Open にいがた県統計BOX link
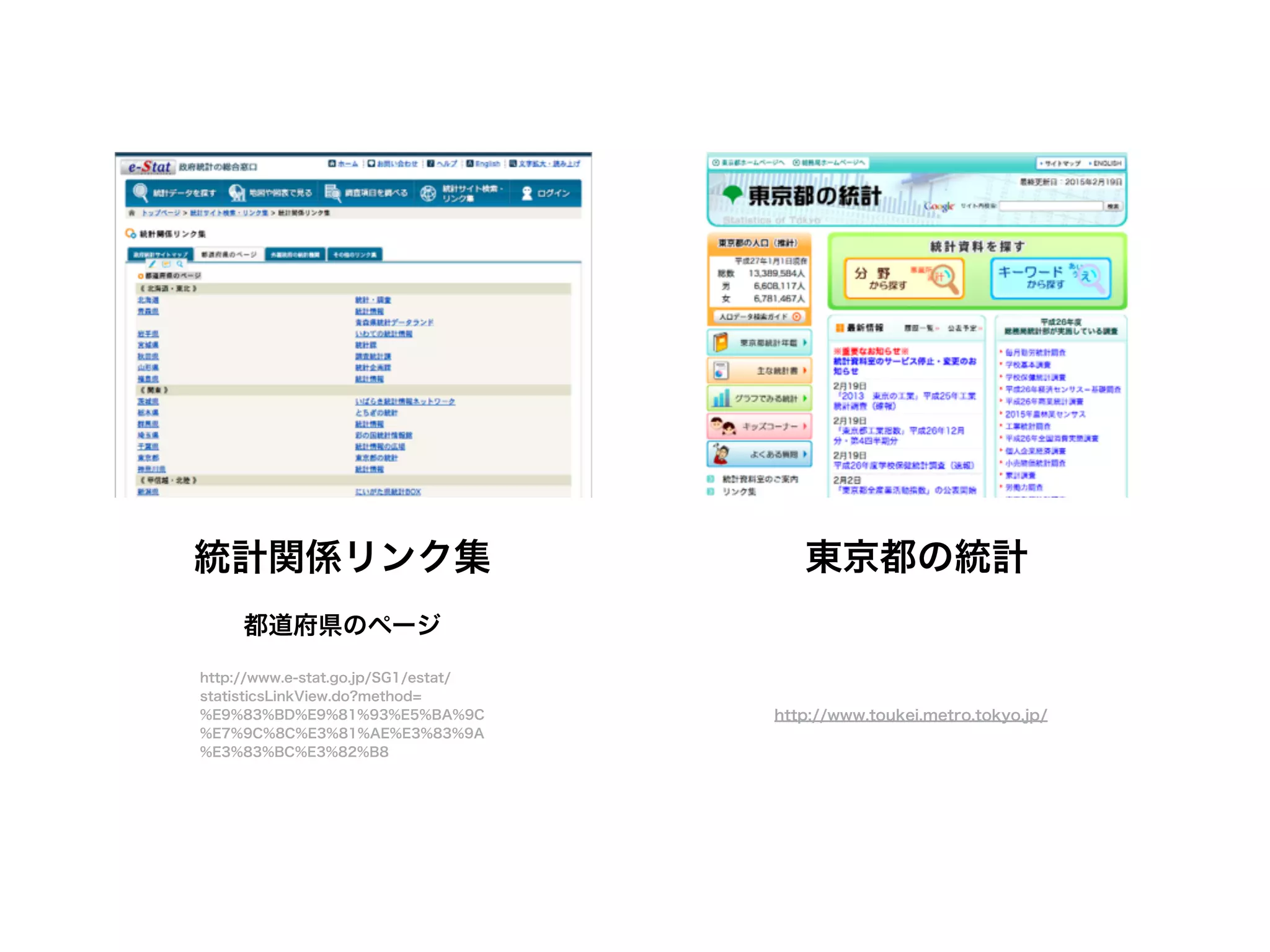 [x=388, y=491]
